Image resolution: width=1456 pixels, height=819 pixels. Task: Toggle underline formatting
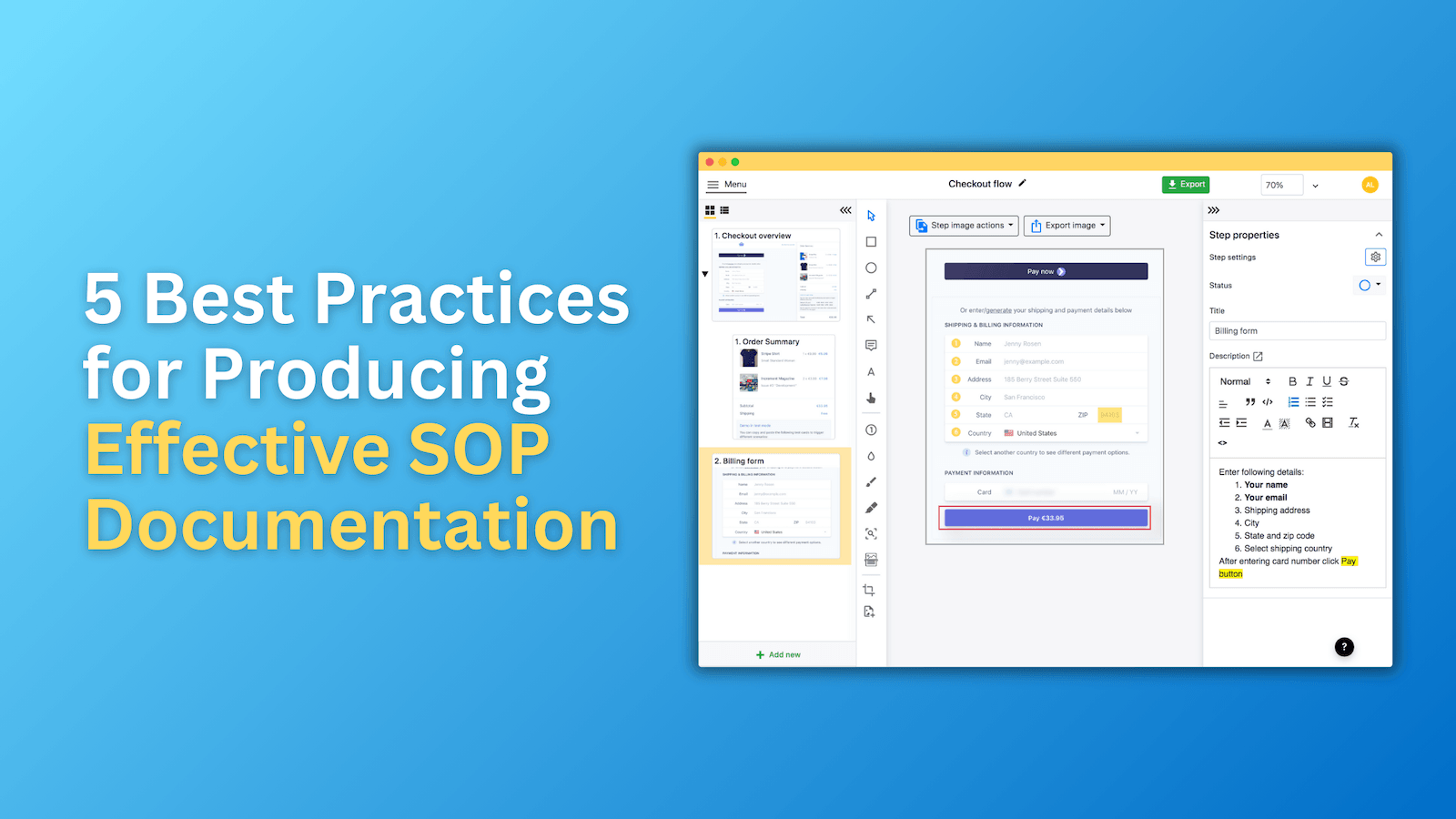coord(1327,381)
